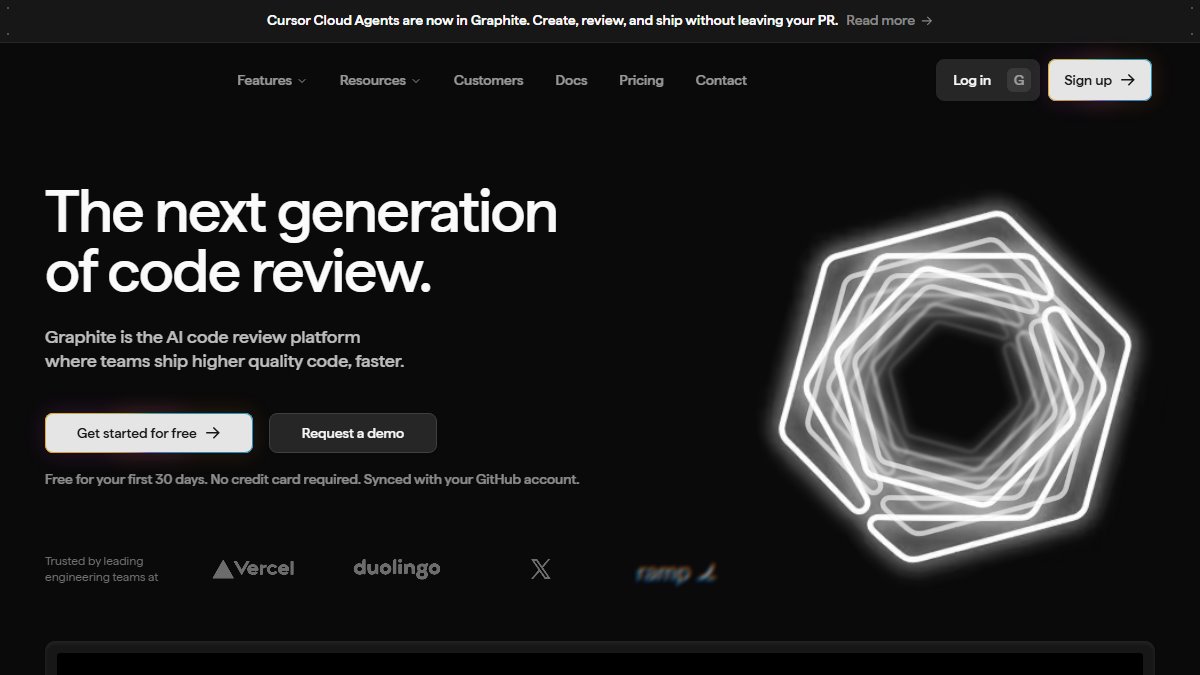Click the Sign up button
1200x675 pixels.
pyautogui.click(x=1099, y=80)
